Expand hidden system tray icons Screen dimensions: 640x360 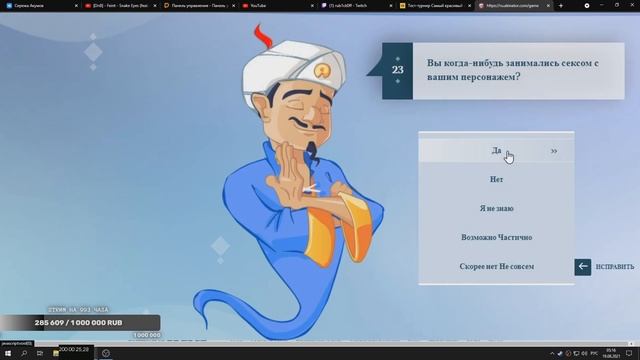point(552,353)
